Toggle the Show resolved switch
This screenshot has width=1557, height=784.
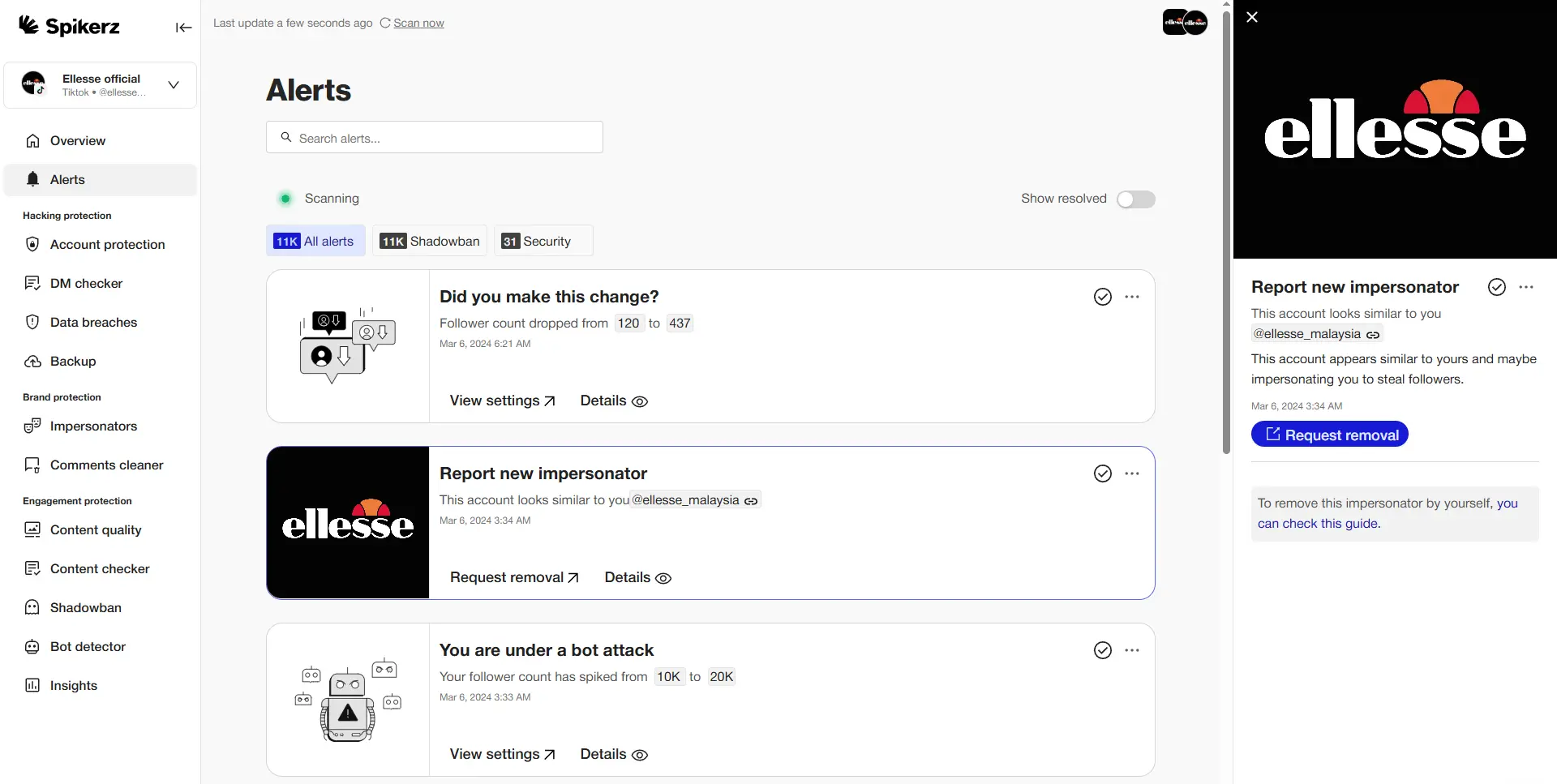(1135, 199)
